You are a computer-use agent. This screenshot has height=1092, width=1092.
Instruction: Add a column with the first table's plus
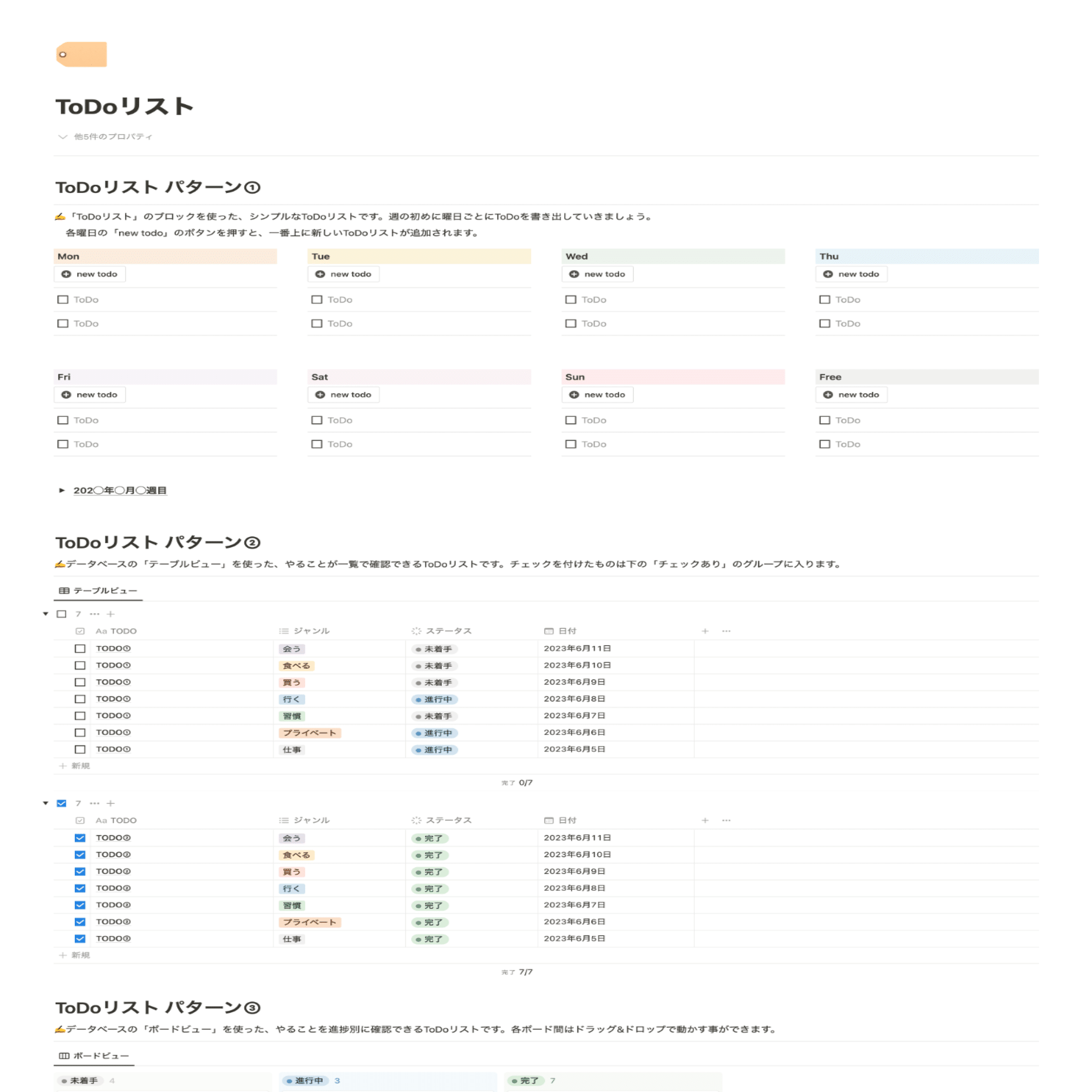(x=705, y=631)
